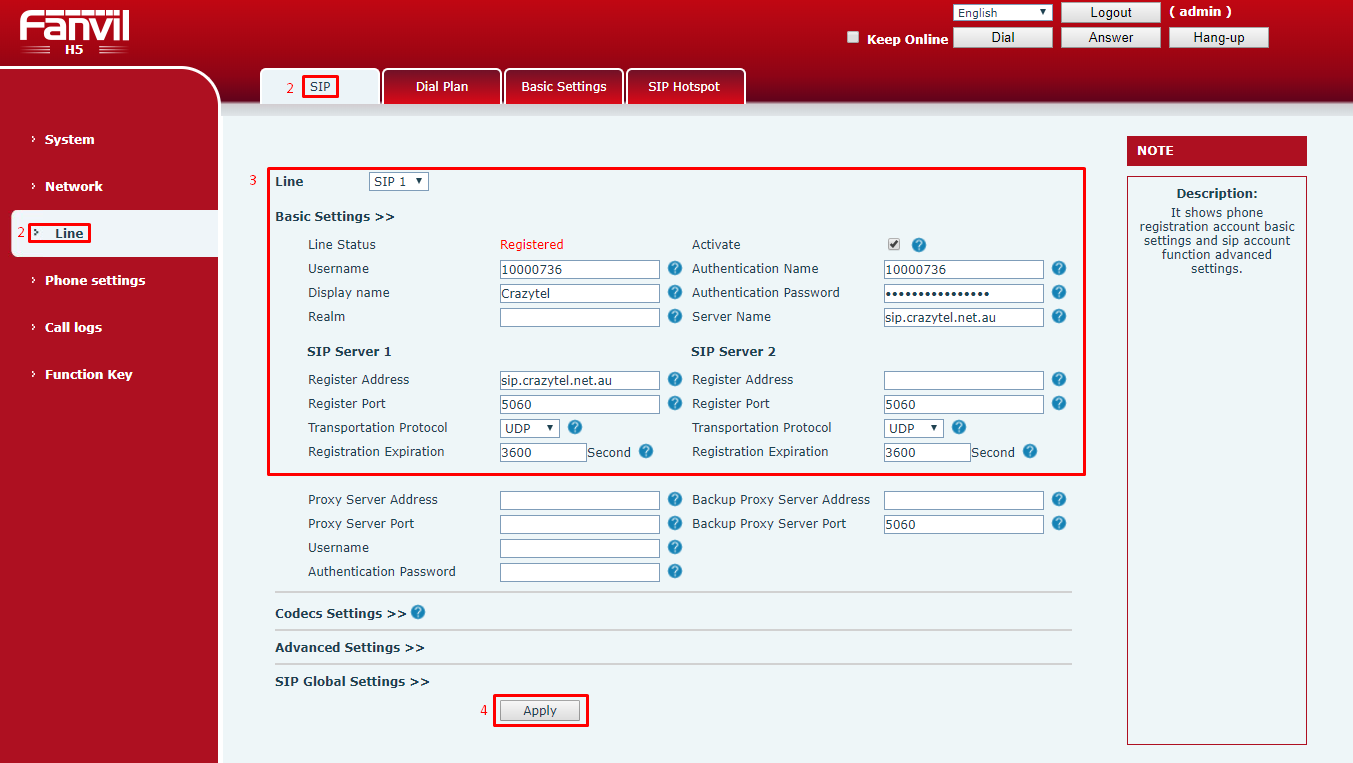Viewport: 1353px width, 763px height.
Task: Uncheck the Activate line checkbox
Action: [x=894, y=245]
